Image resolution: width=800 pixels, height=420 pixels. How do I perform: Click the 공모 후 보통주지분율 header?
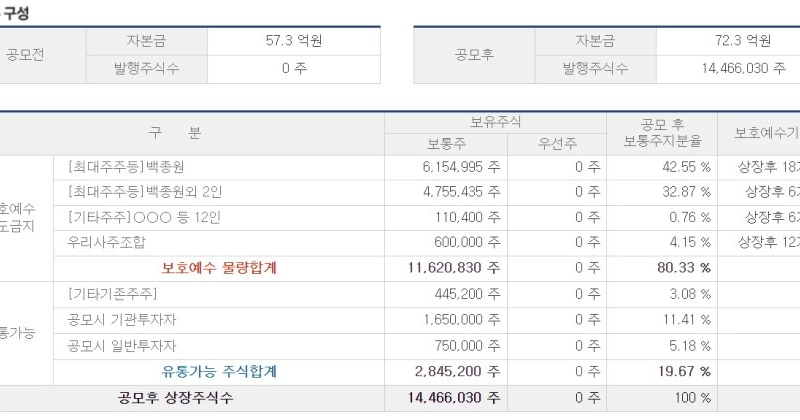pyautogui.click(x=661, y=132)
